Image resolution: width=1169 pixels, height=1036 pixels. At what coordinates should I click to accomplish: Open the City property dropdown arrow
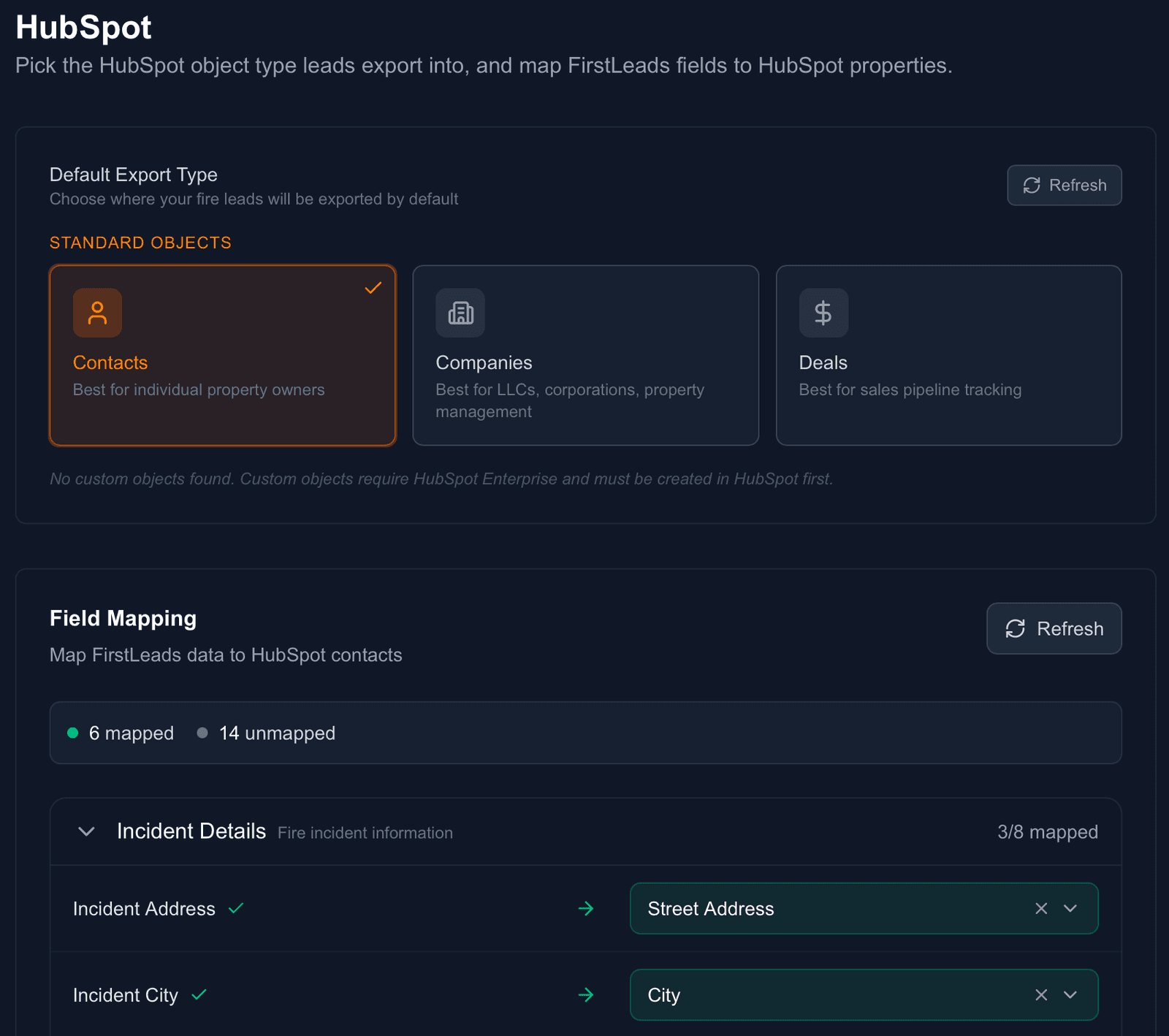click(1070, 995)
